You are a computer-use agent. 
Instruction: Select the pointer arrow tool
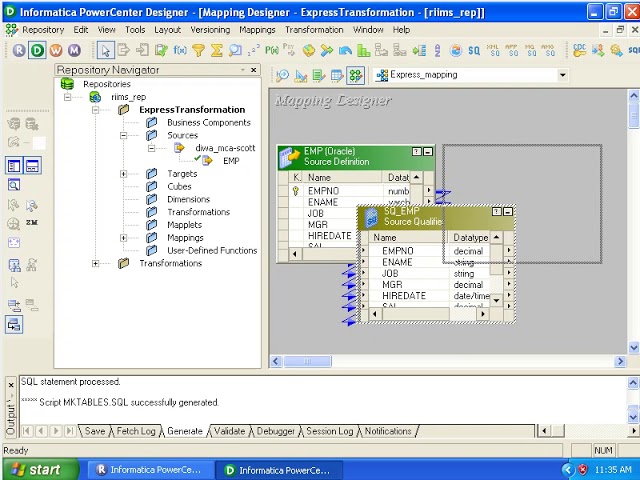pos(106,51)
